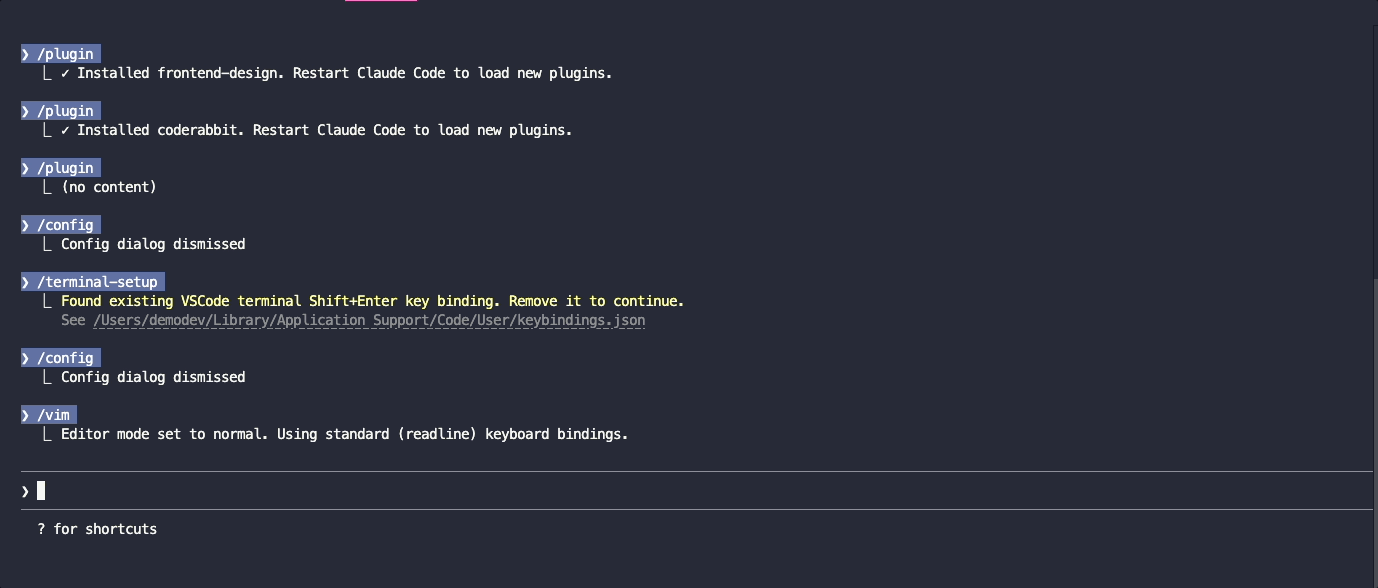Select the /vim command text
Screen dimensions: 1378x588
56,415
